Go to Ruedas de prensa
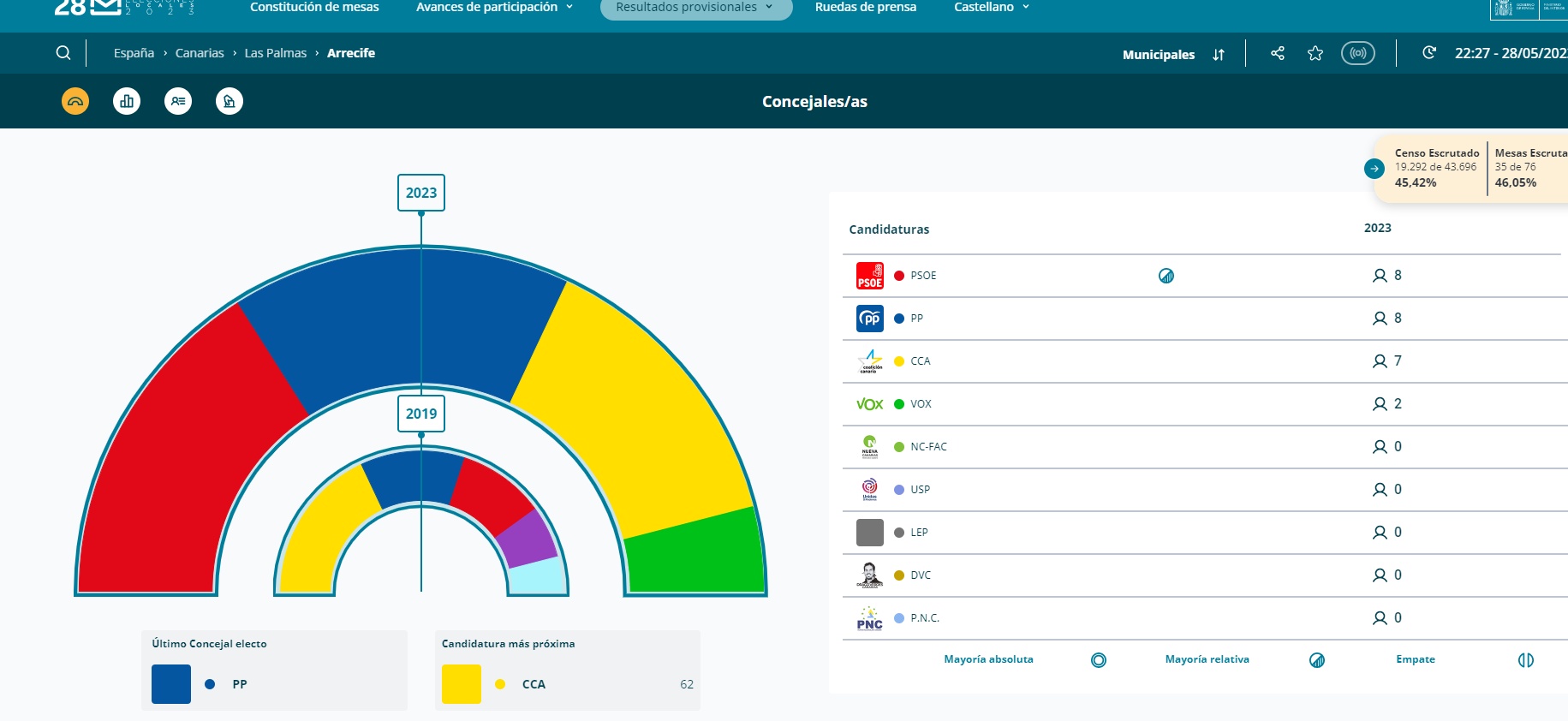The width and height of the screenshot is (1568, 721). pos(865,7)
